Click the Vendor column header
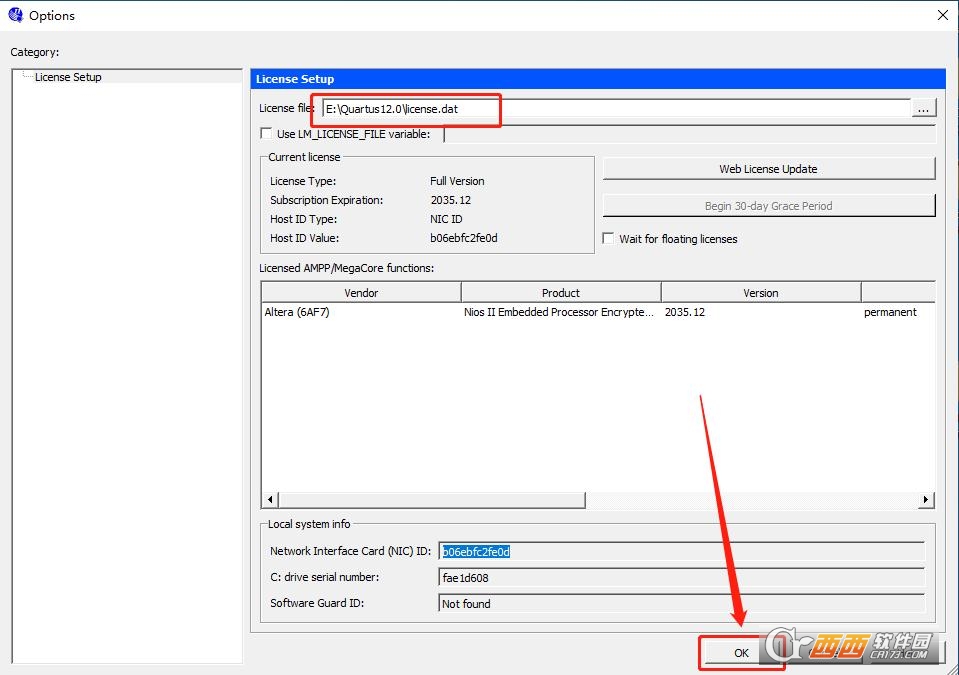This screenshot has height=675, width=959. point(361,293)
